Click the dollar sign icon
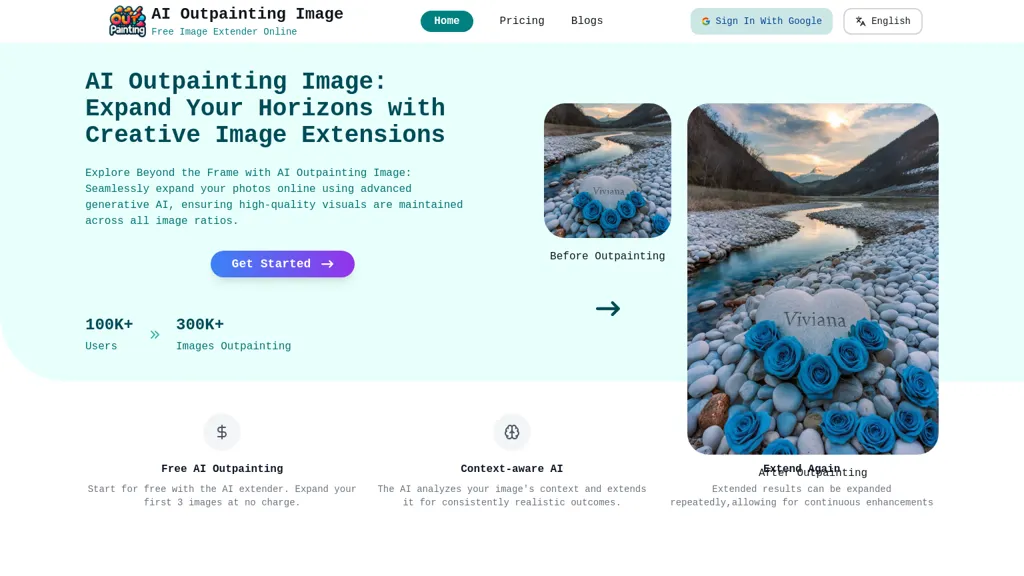The height and width of the screenshot is (576, 1024). tap(222, 432)
